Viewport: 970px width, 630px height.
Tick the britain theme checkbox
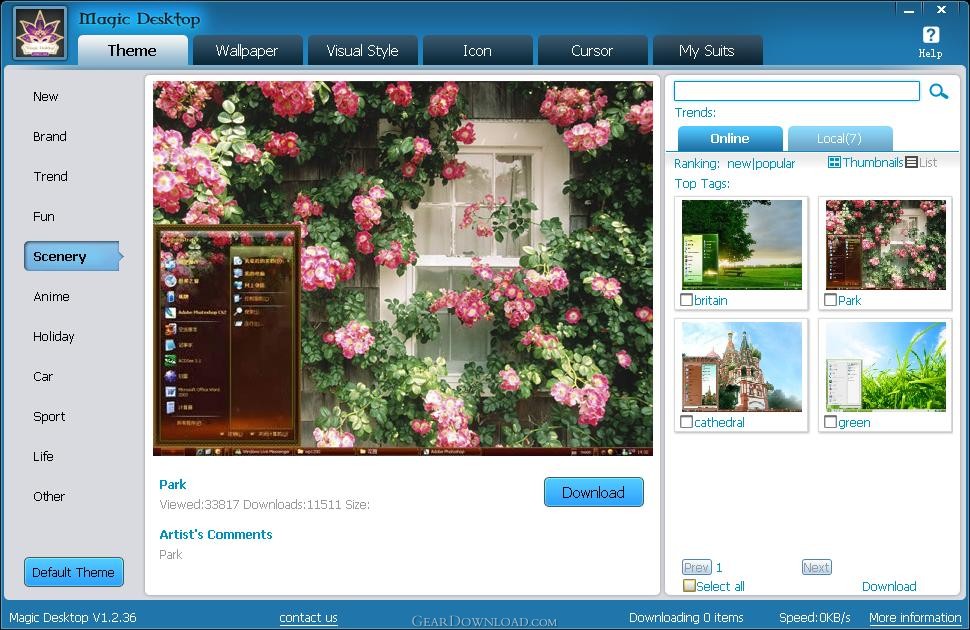[687, 300]
